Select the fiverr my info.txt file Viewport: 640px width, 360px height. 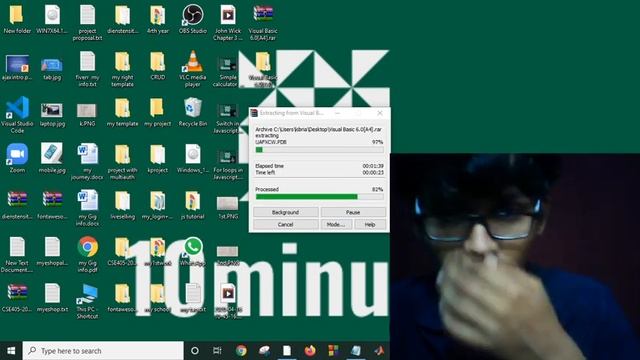[x=87, y=69]
